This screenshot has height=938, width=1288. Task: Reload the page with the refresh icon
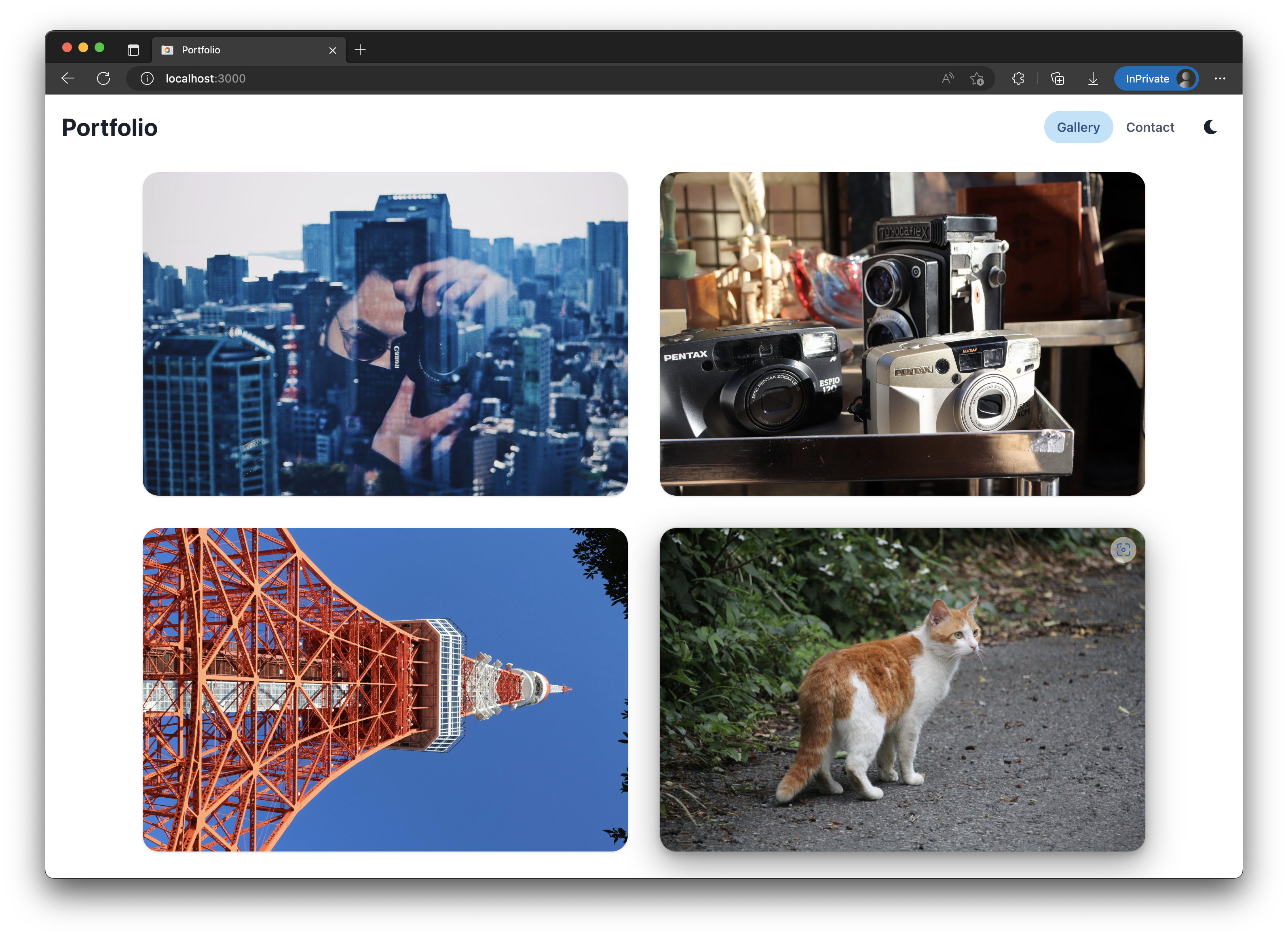click(103, 78)
